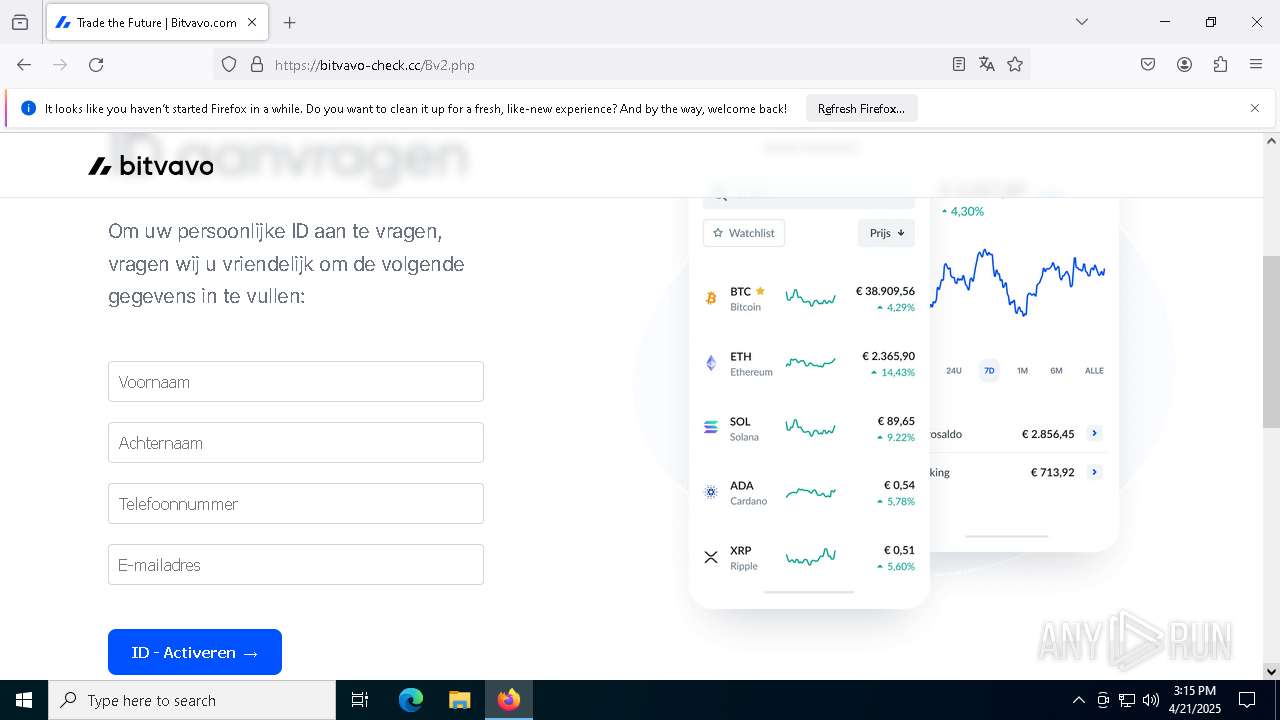Toggle reader view icon
1280x720 pixels.
pyautogui.click(x=958, y=64)
